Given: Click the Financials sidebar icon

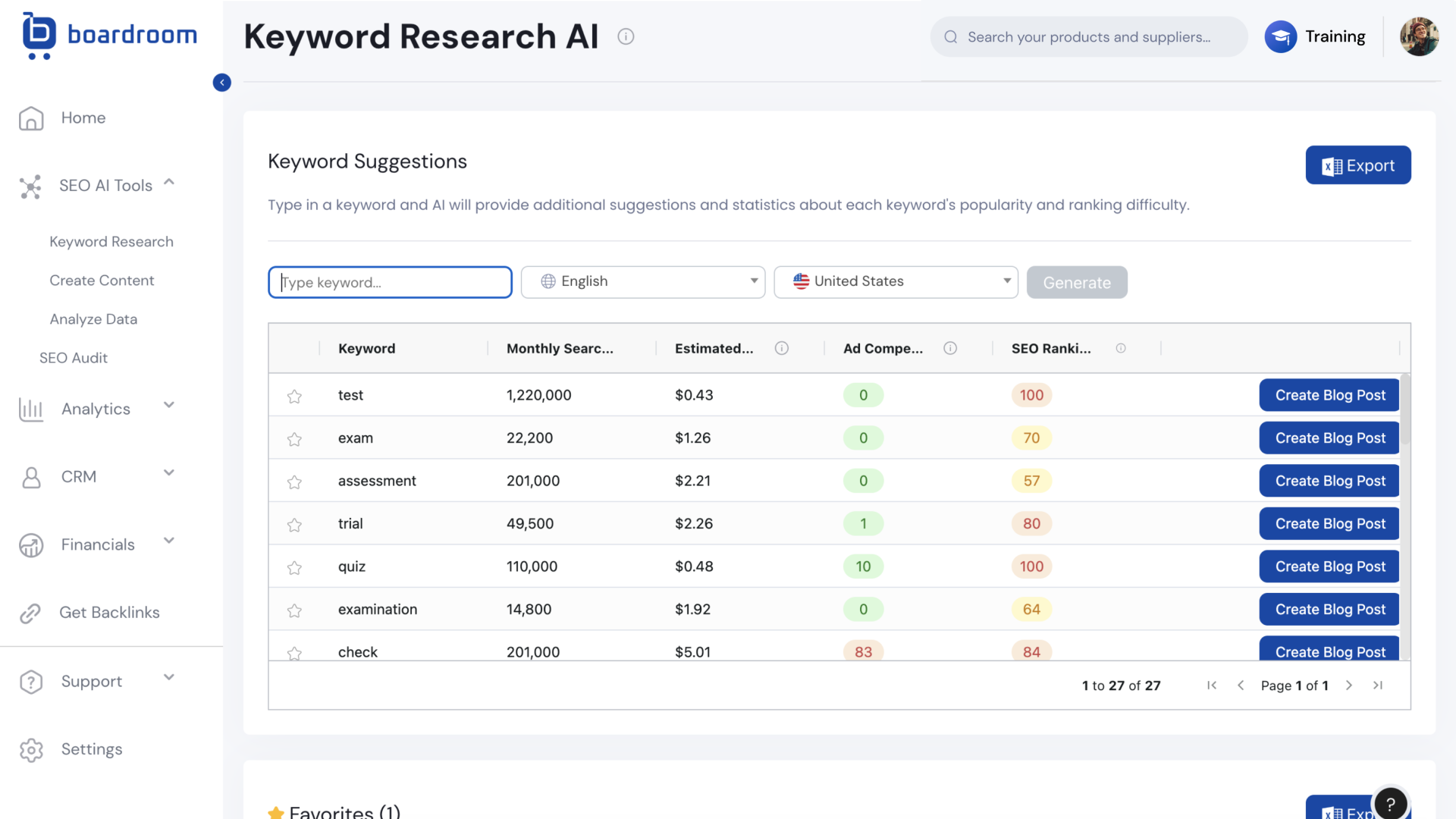Looking at the screenshot, I should 31,544.
